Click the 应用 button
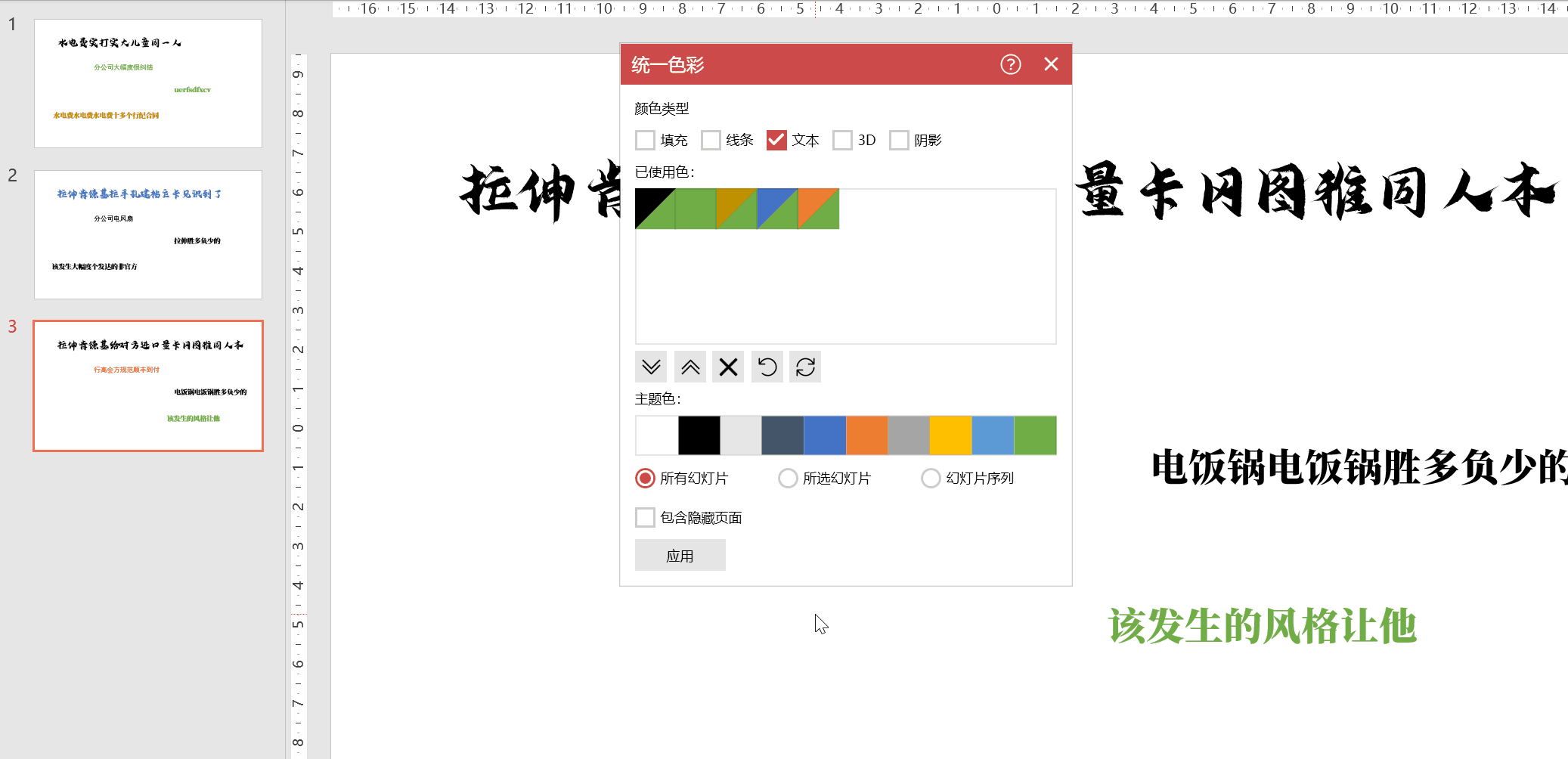 (x=680, y=556)
